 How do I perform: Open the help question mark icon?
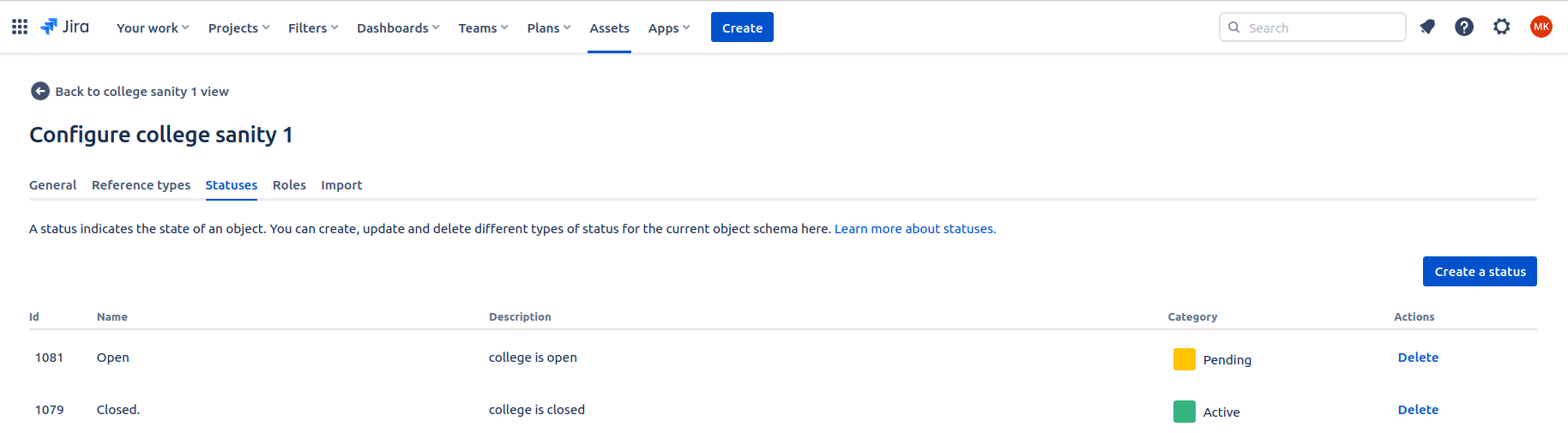coord(1464,27)
